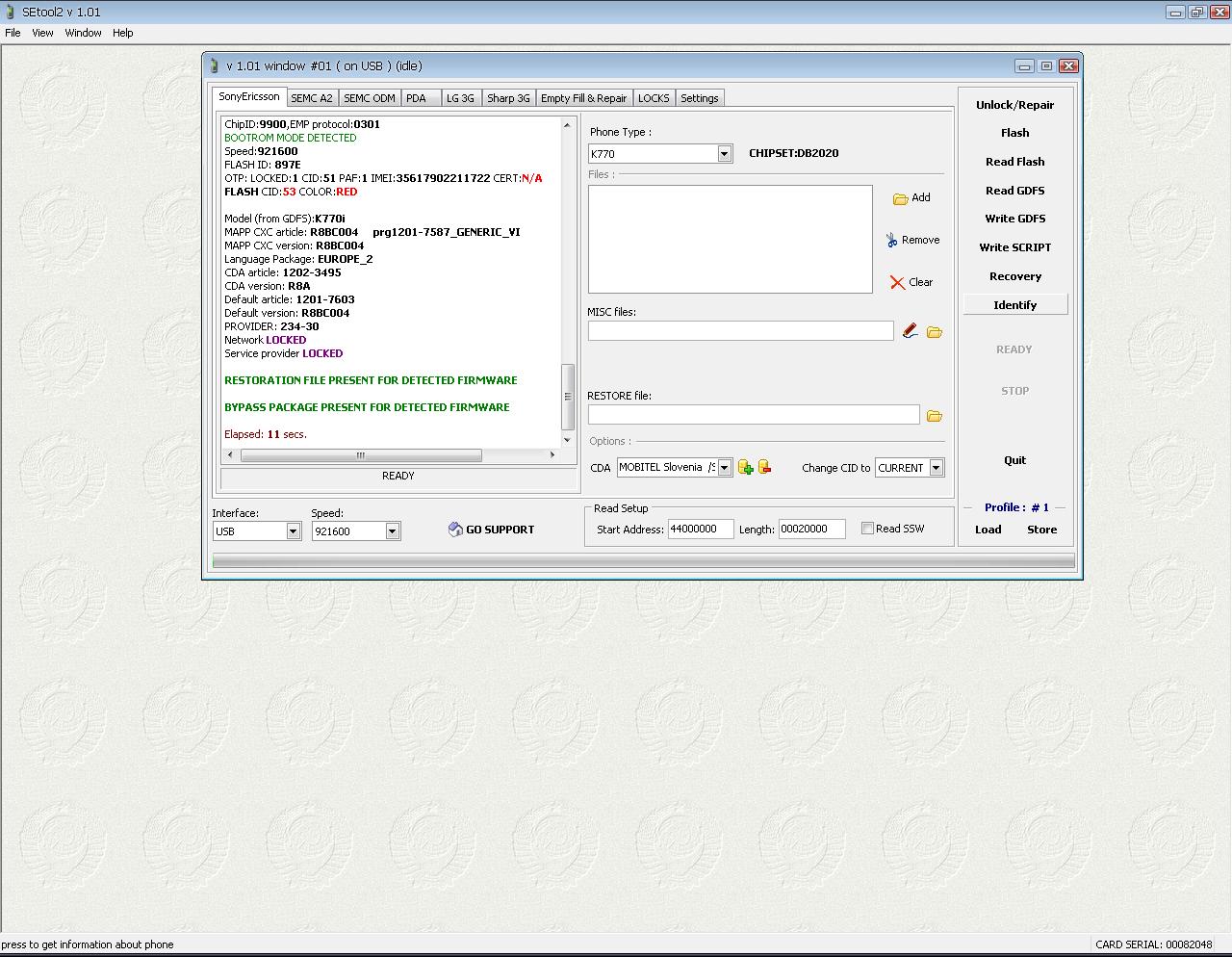Click the Unlock/Repair button

click(1015, 105)
